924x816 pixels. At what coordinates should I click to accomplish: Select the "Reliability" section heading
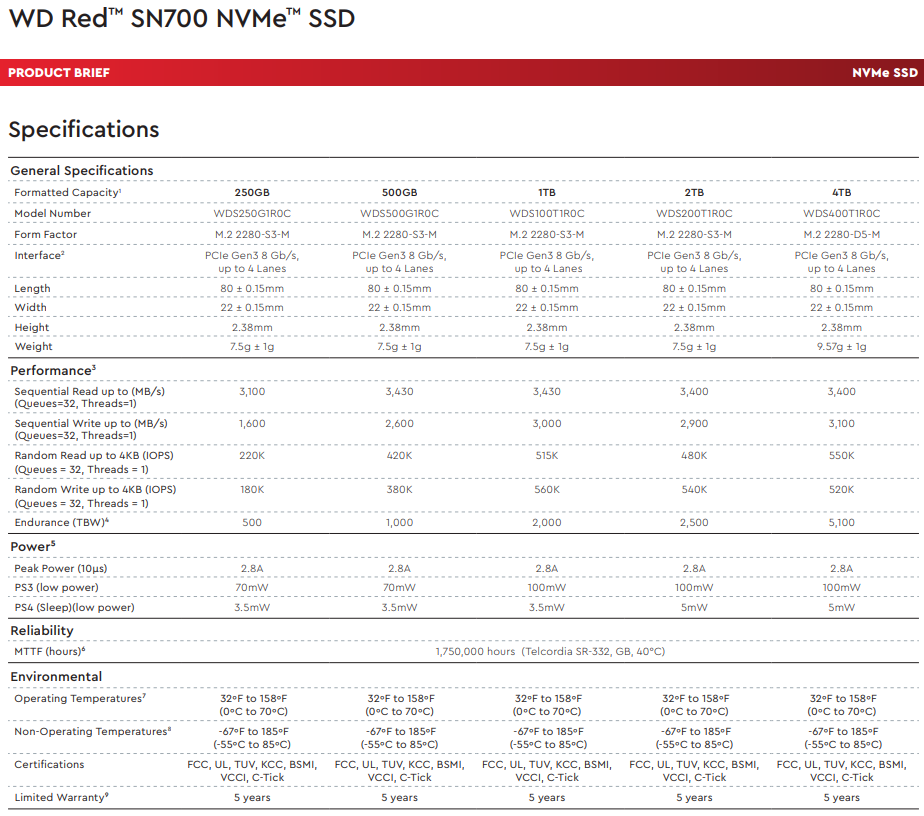pyautogui.click(x=42, y=630)
